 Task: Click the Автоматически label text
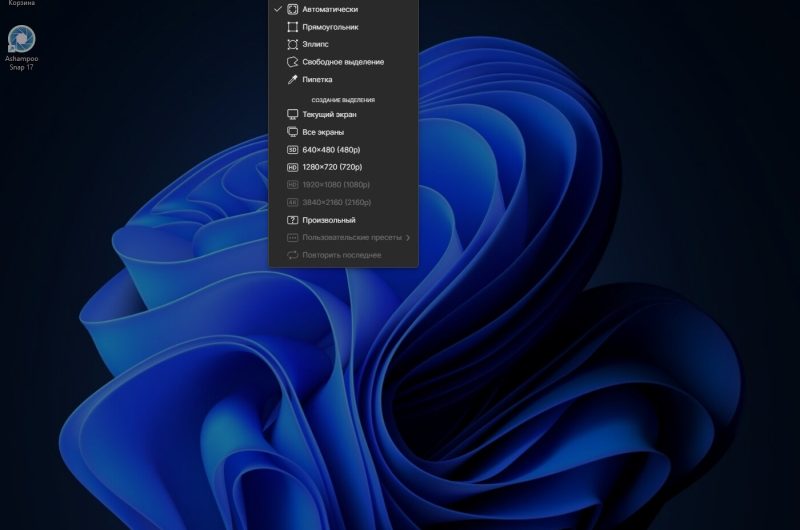tap(330, 9)
